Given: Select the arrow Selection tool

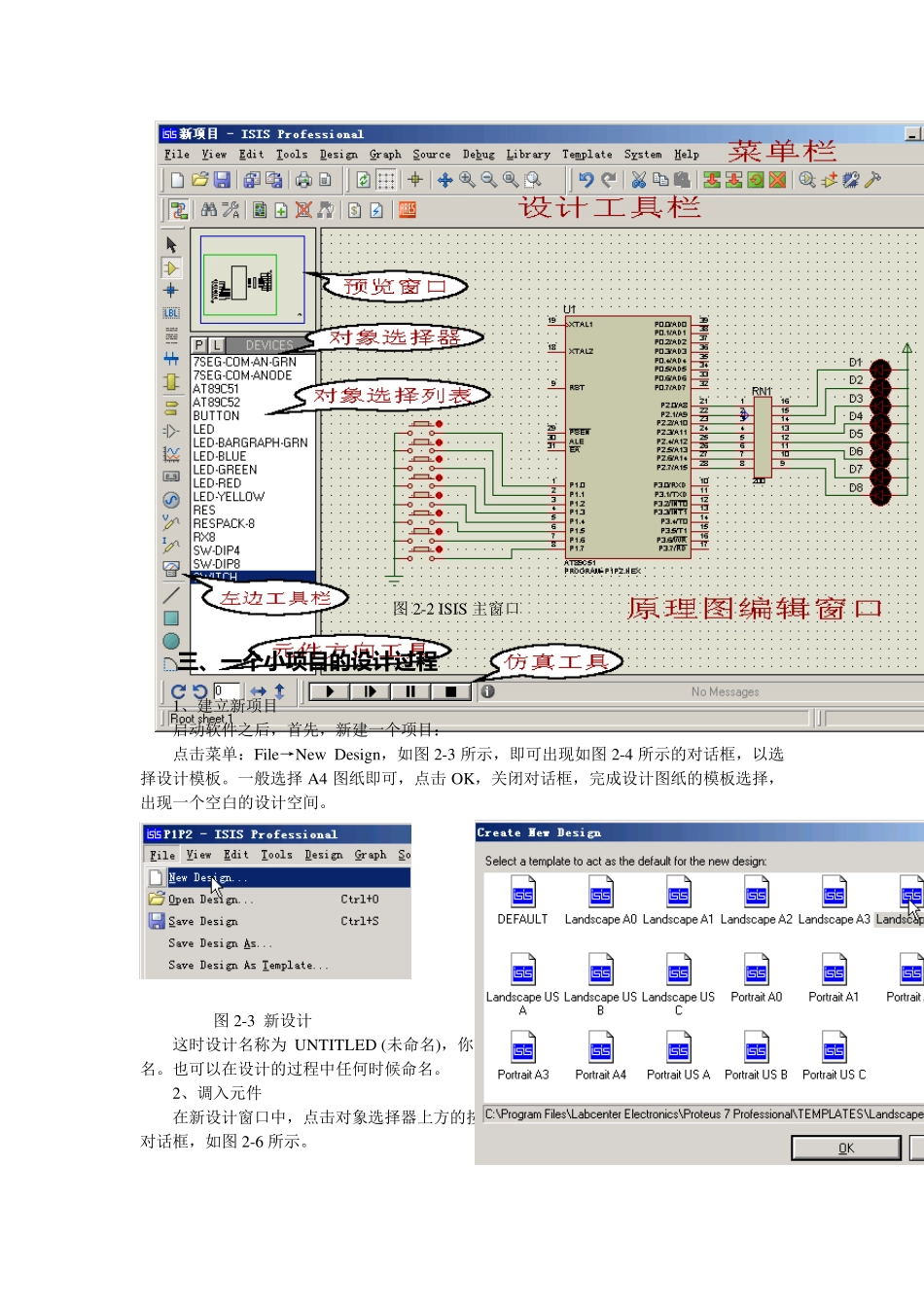Looking at the screenshot, I should [171, 245].
